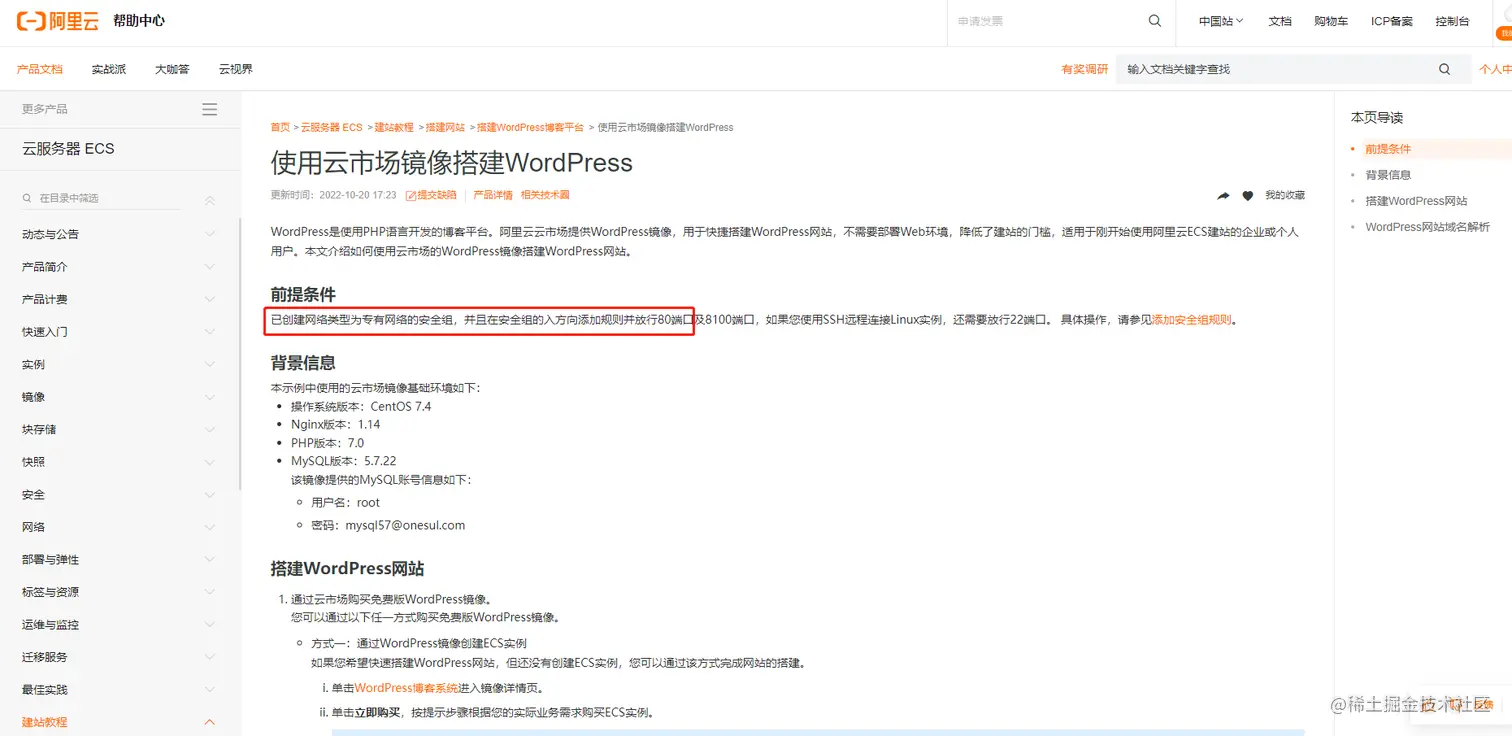Image resolution: width=1512 pixels, height=736 pixels.
Task: Open the 中国站 region dropdown
Action: [x=1220, y=21]
